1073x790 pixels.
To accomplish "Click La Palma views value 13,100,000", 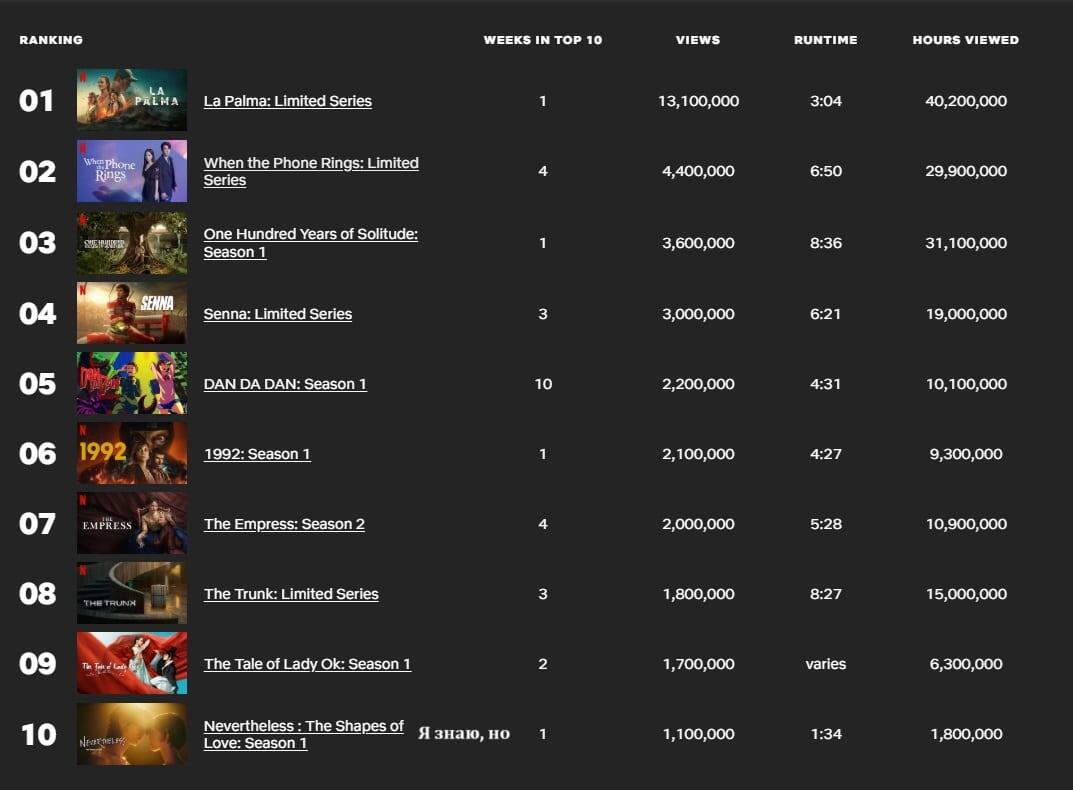I will tap(698, 101).
